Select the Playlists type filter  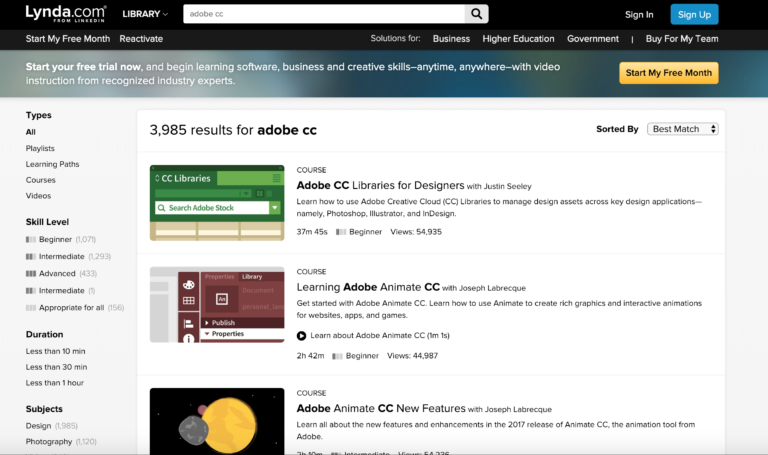tap(40, 148)
